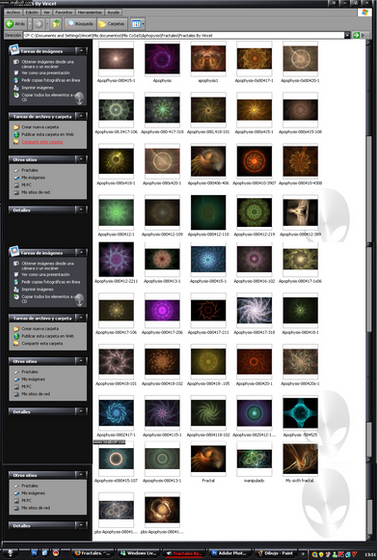The width and height of the screenshot is (377, 560).
Task: Switch to Adobe Photoshop in the taskbar
Action: click(x=228, y=553)
